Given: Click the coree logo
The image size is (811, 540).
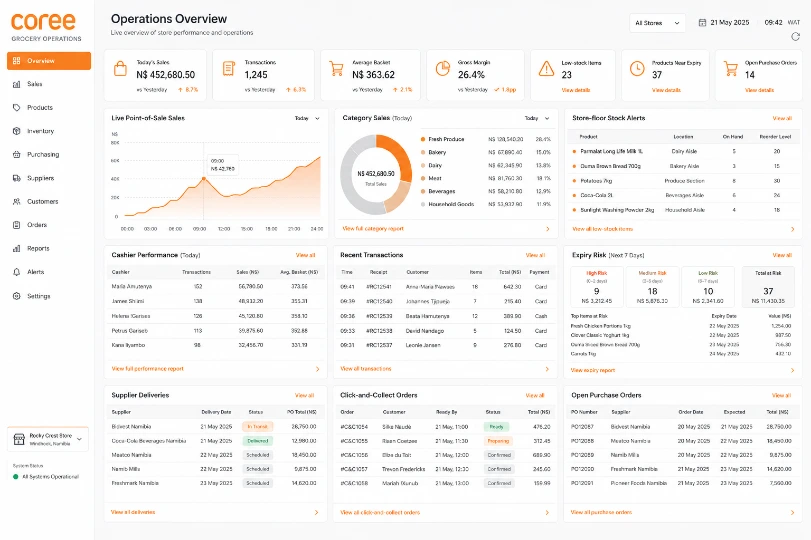Looking at the screenshot, I should [x=43, y=21].
